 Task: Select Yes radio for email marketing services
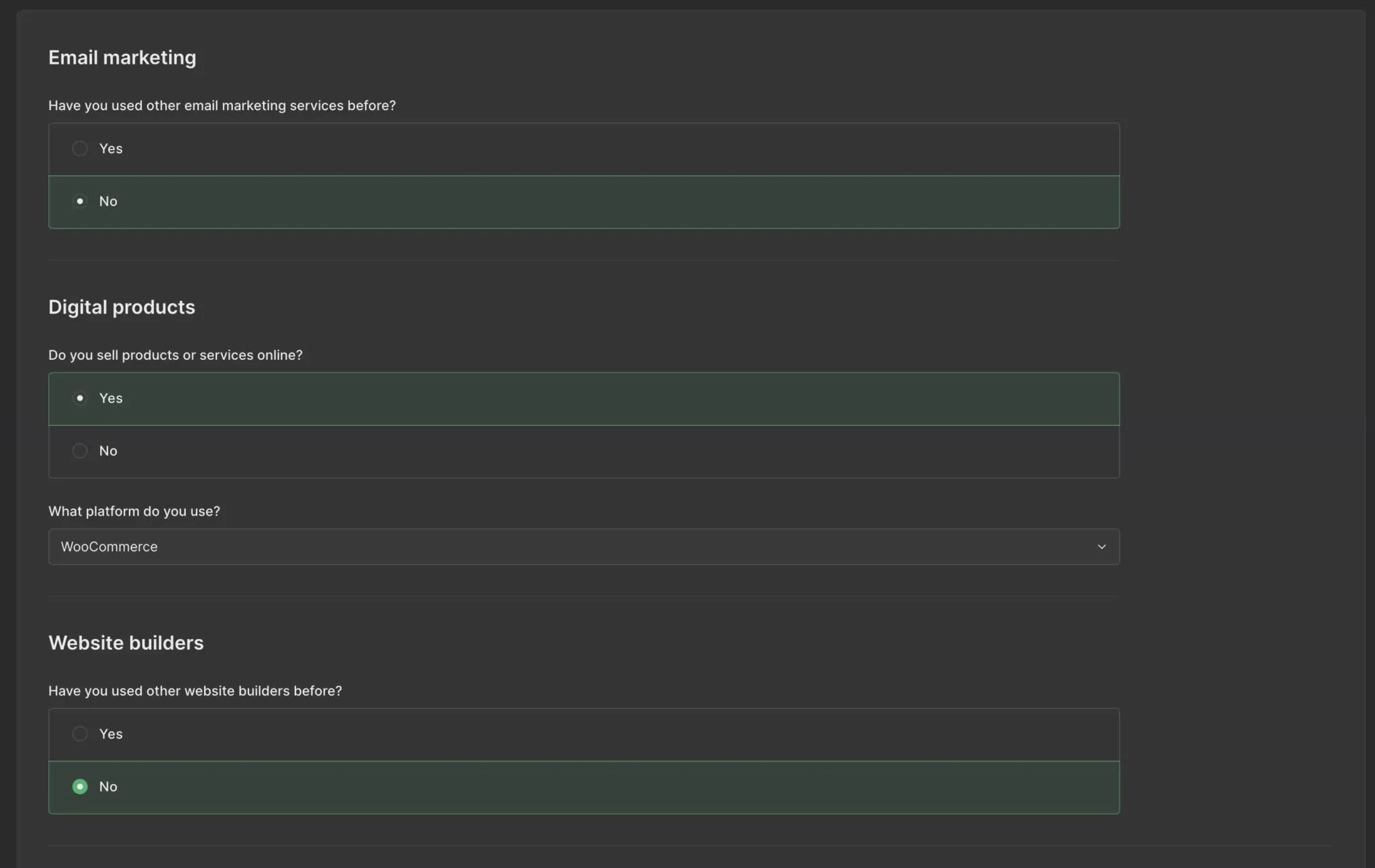coord(80,148)
